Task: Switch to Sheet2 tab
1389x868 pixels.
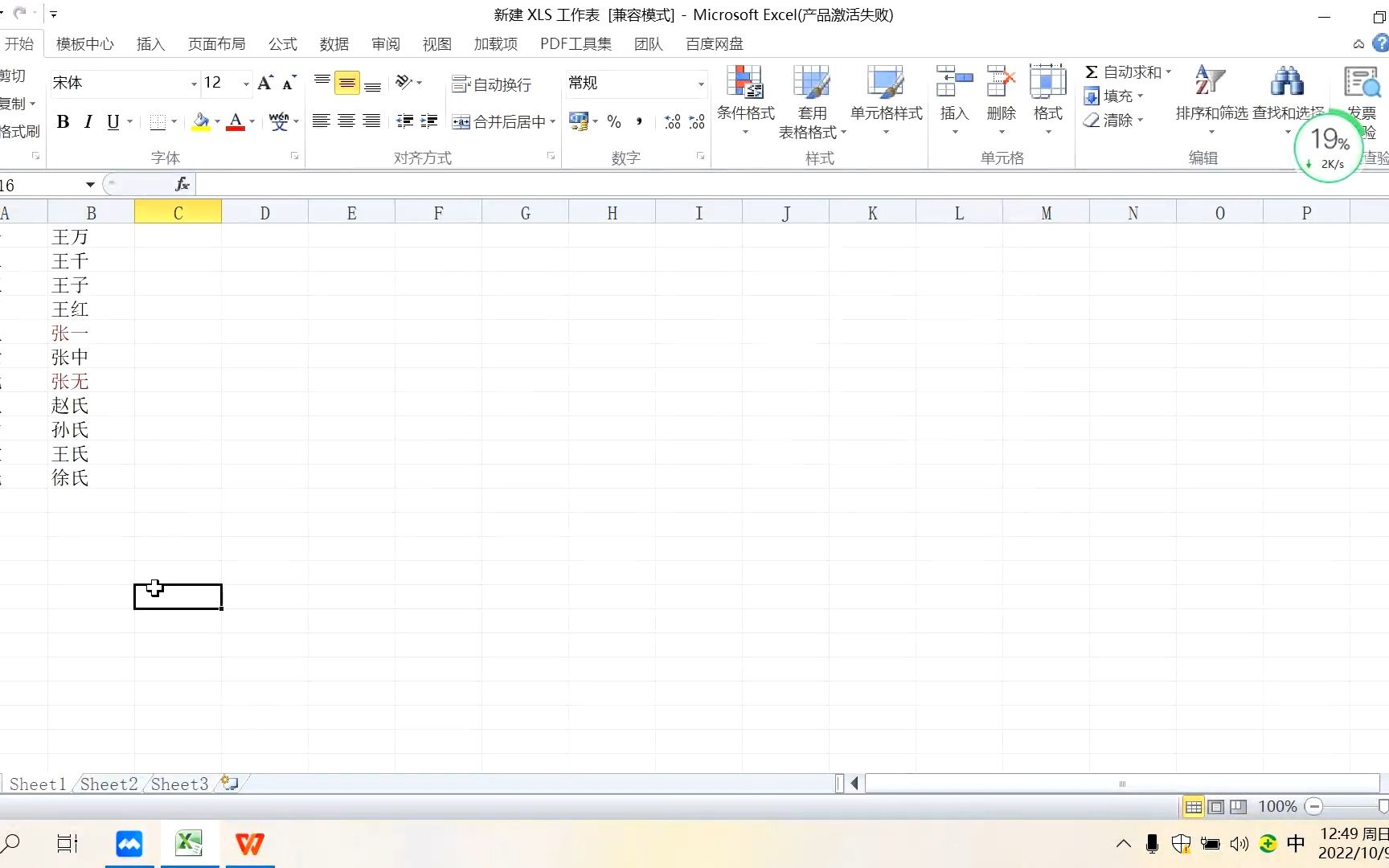Action: [109, 784]
